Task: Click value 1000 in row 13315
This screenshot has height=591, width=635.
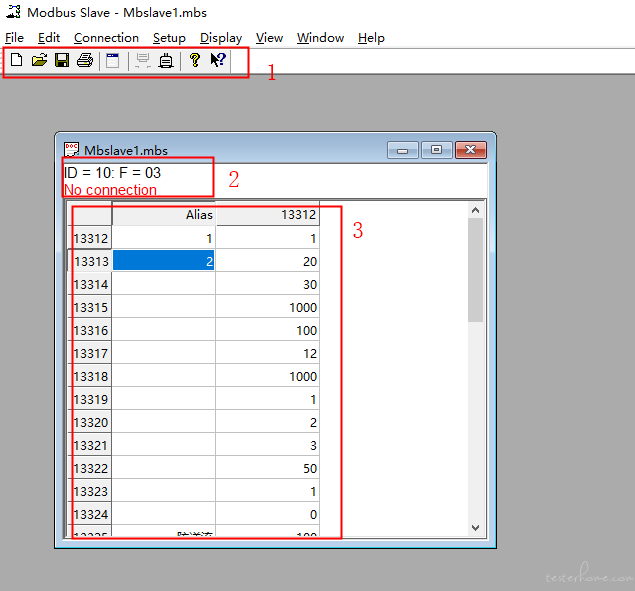Action: pos(267,307)
